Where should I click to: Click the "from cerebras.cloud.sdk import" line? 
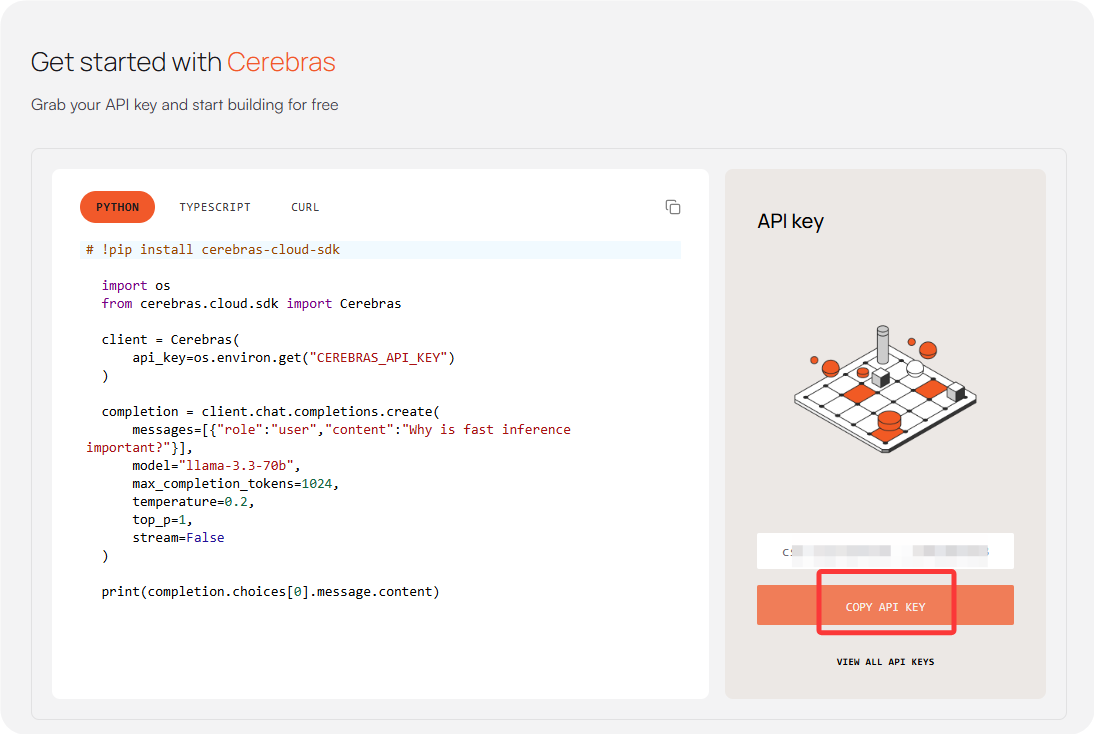[x=251, y=303]
